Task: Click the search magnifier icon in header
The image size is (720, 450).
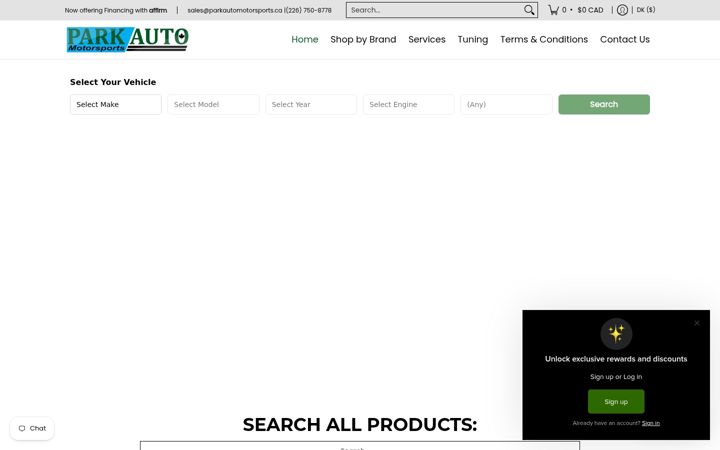Action: point(529,10)
